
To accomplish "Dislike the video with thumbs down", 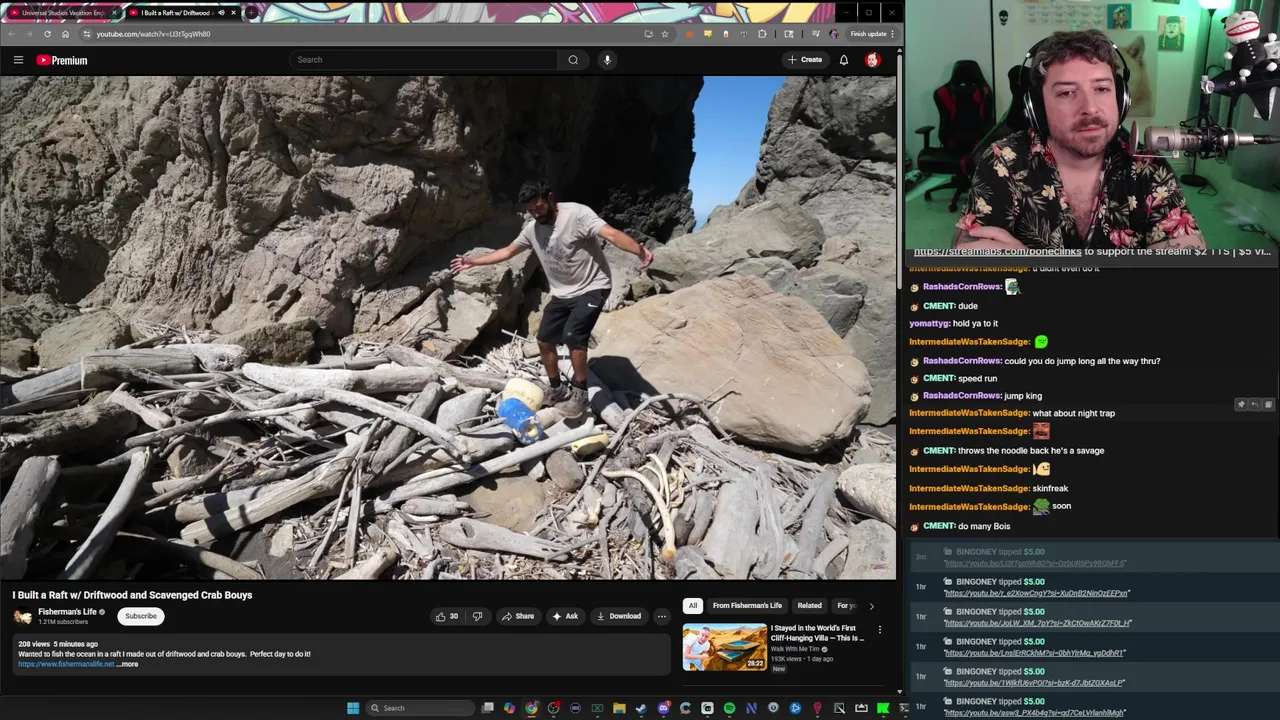I will [x=477, y=616].
